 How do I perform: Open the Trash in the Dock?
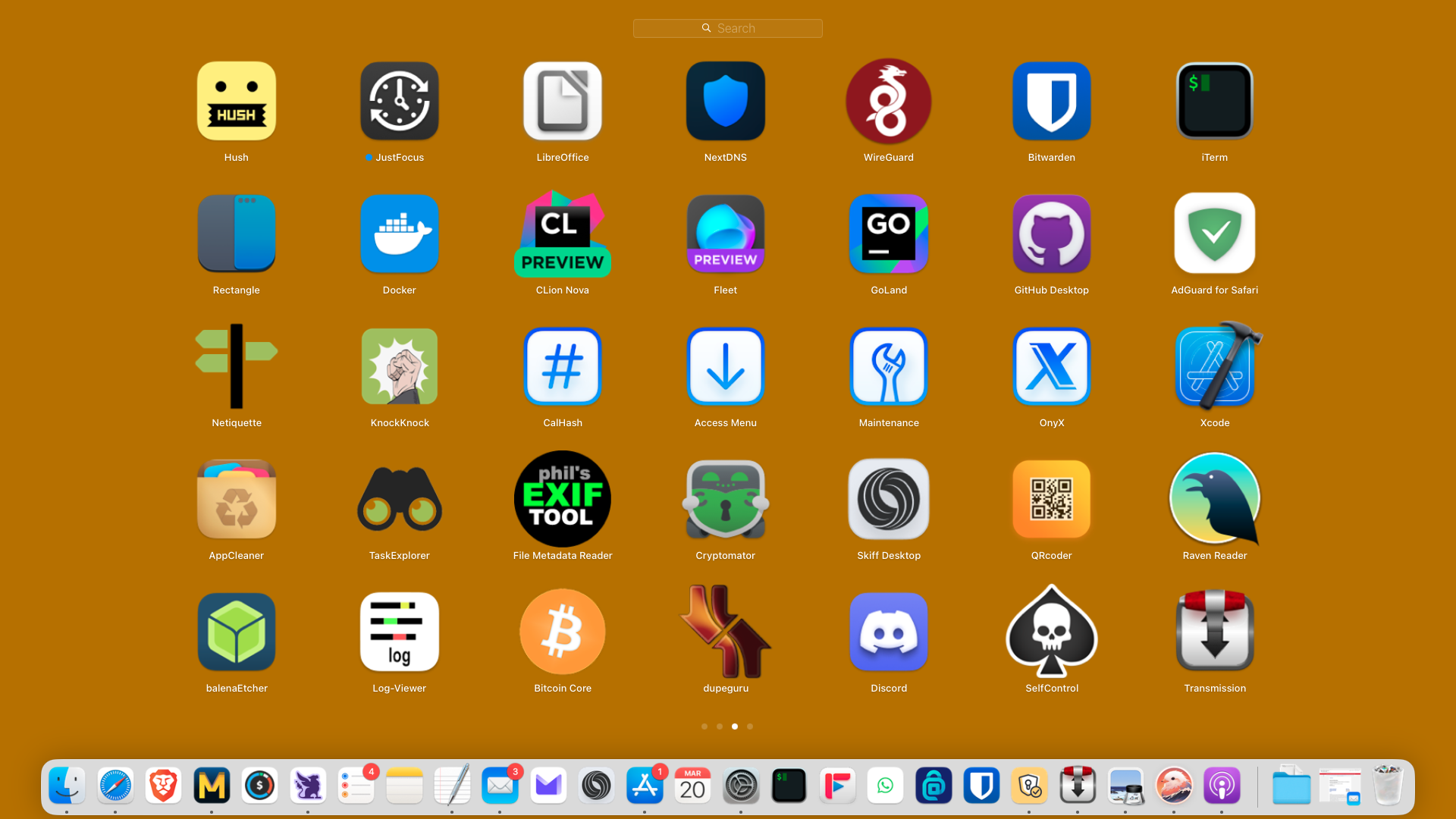click(x=1388, y=785)
